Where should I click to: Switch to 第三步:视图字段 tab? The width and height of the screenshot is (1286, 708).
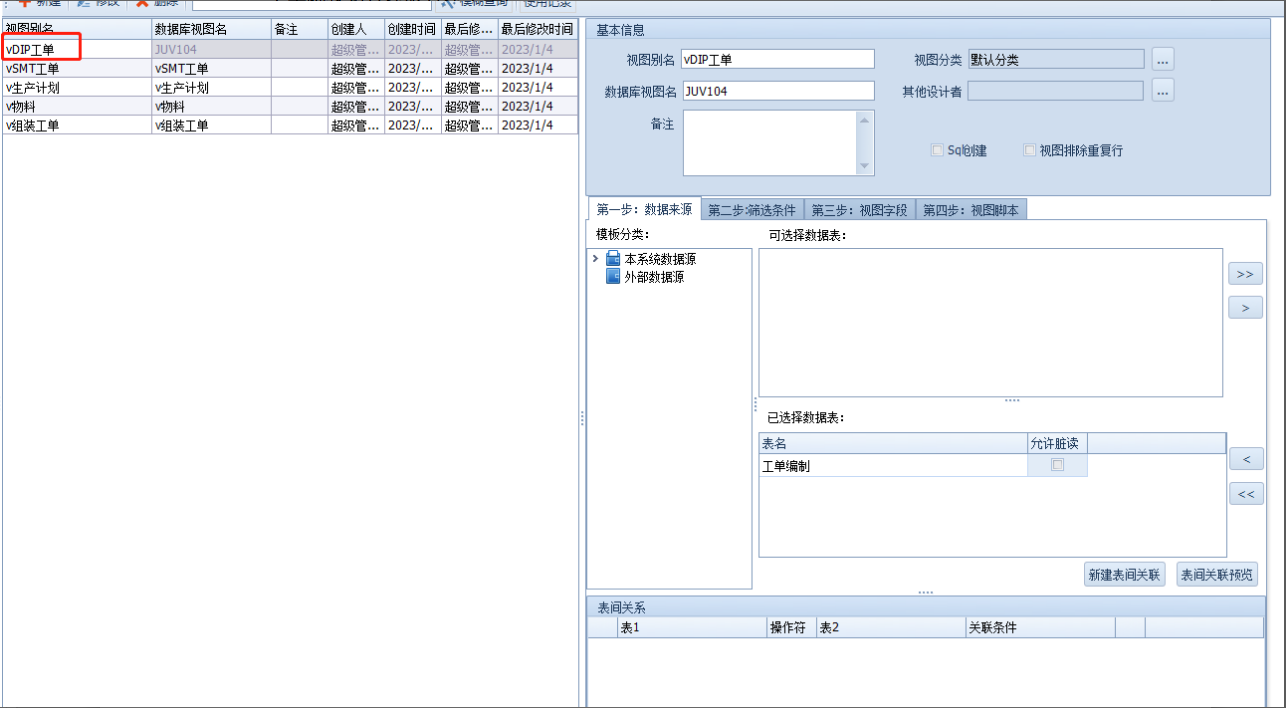[859, 210]
